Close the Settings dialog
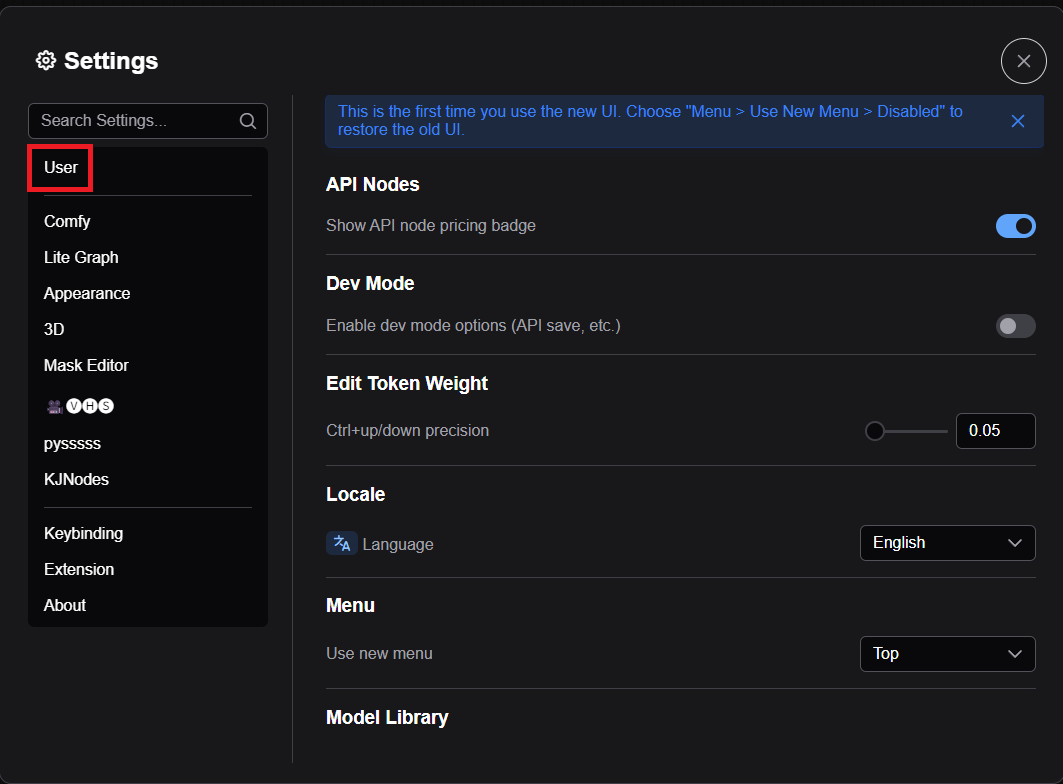 tap(1023, 61)
